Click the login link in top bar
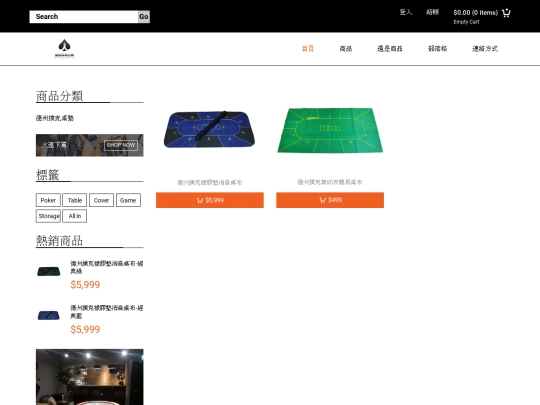This screenshot has height=405, width=540. [x=406, y=12]
